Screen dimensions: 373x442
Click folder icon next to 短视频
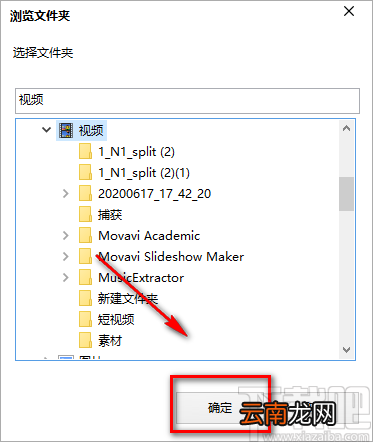click(85, 319)
